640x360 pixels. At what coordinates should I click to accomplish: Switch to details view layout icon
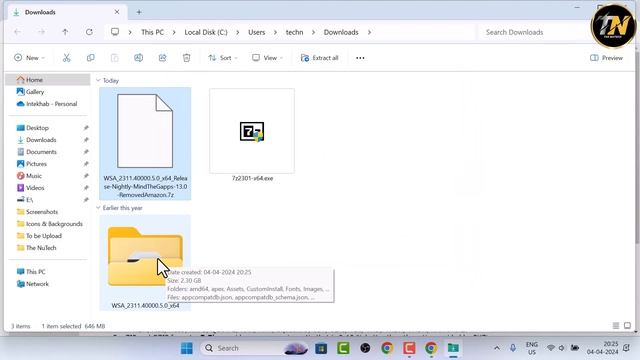(x=616, y=326)
